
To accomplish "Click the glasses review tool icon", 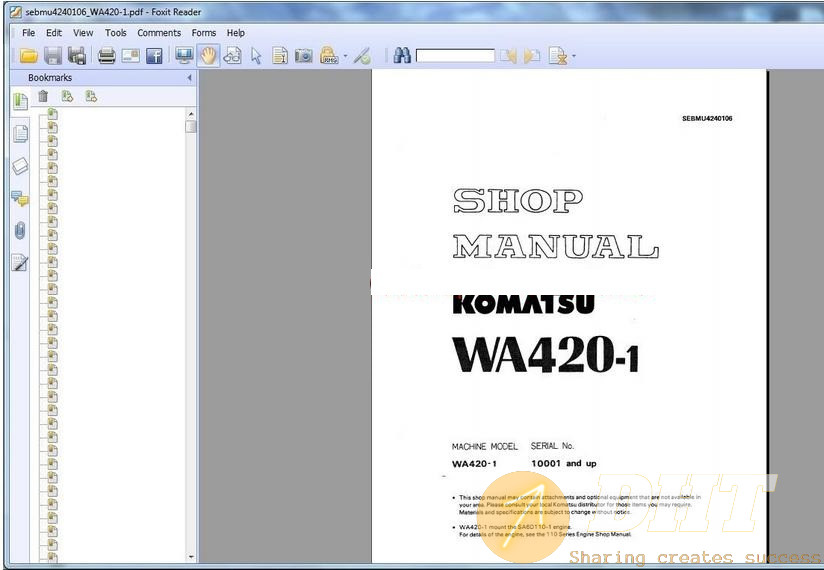I will (232, 56).
